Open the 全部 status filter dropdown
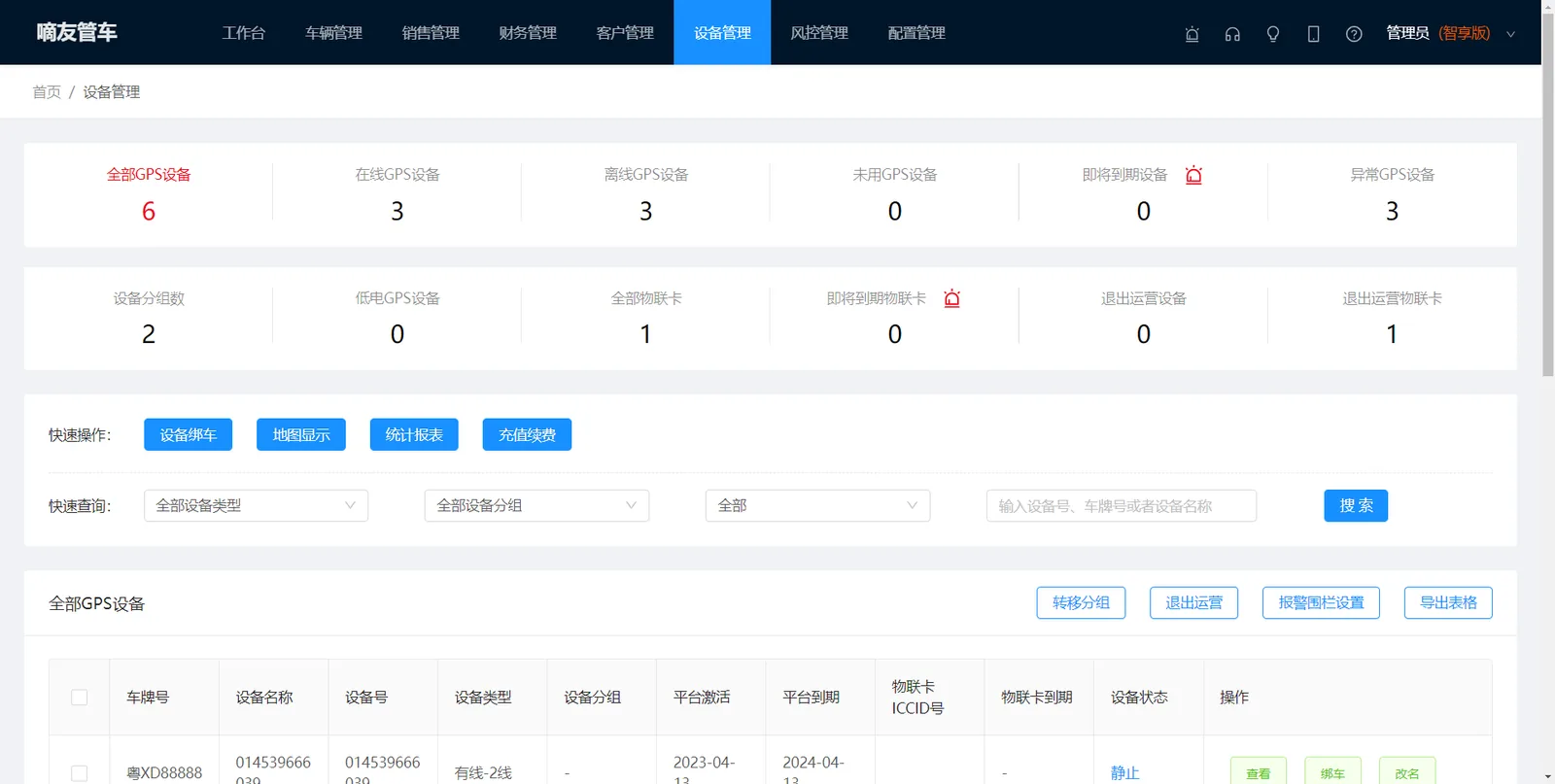 tap(817, 506)
